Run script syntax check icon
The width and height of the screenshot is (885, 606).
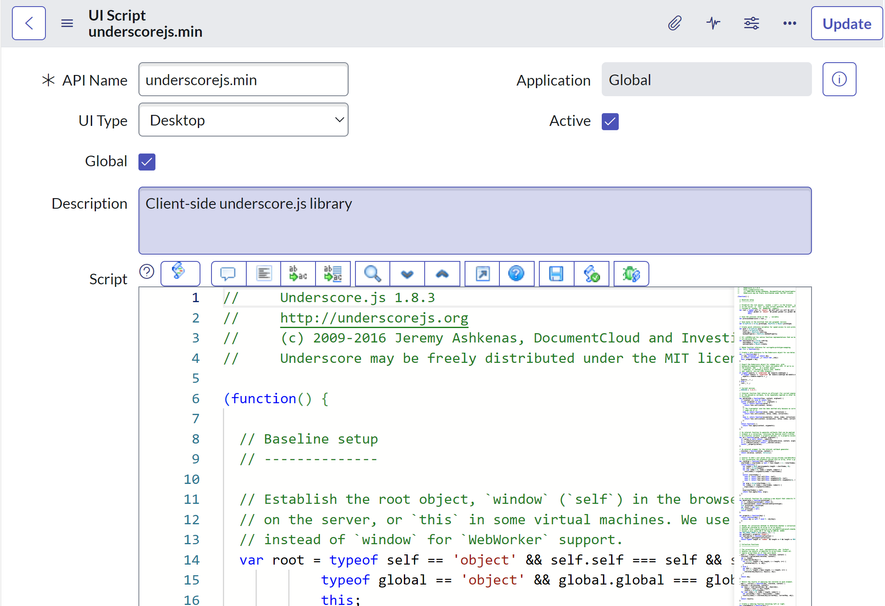coord(592,274)
